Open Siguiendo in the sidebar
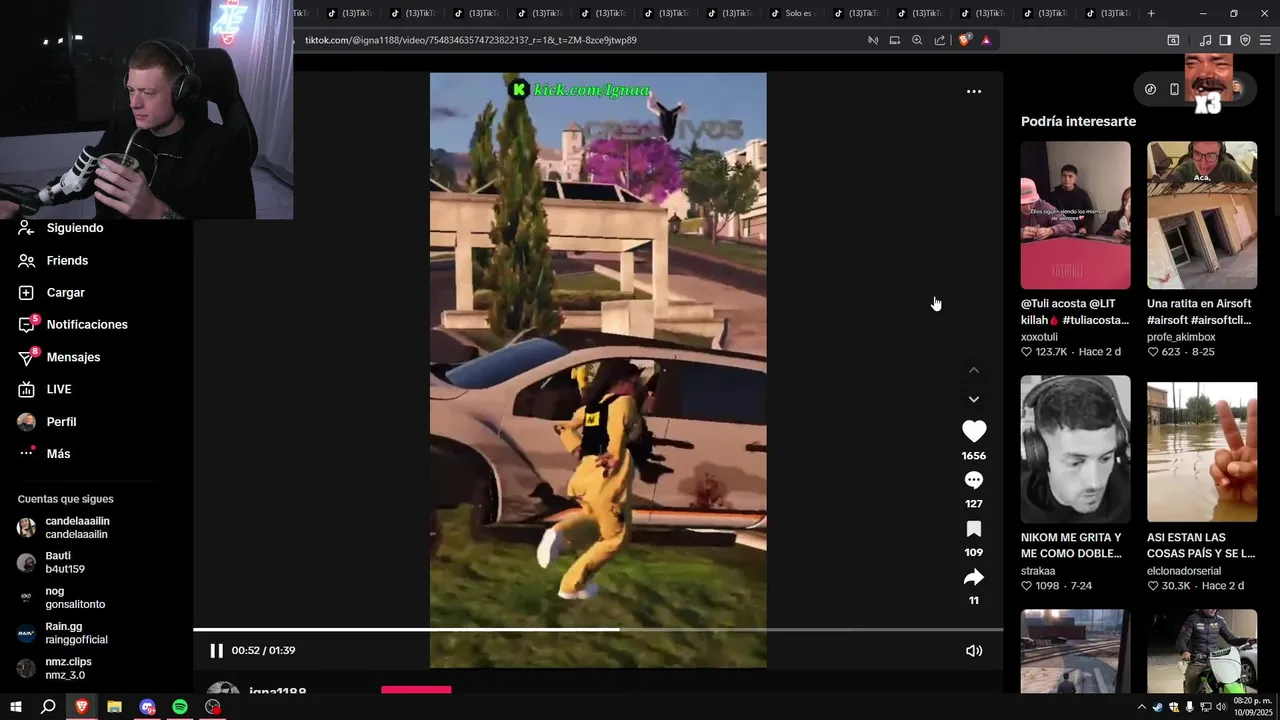 click(x=75, y=228)
